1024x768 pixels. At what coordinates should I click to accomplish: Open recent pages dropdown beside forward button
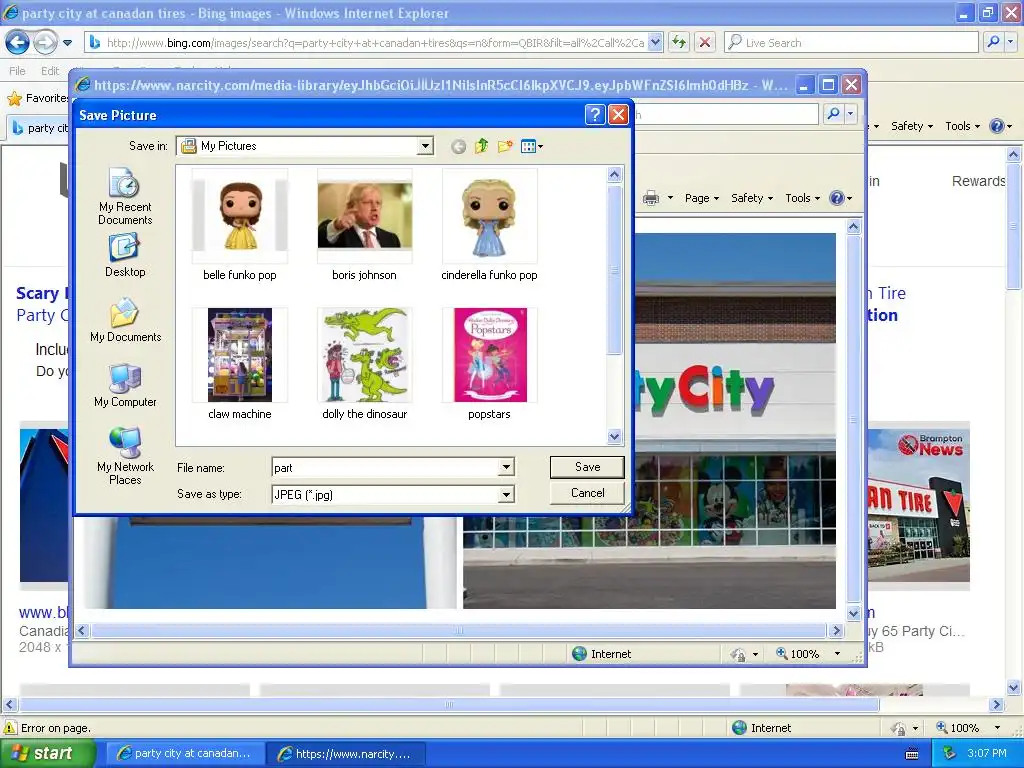(67, 43)
